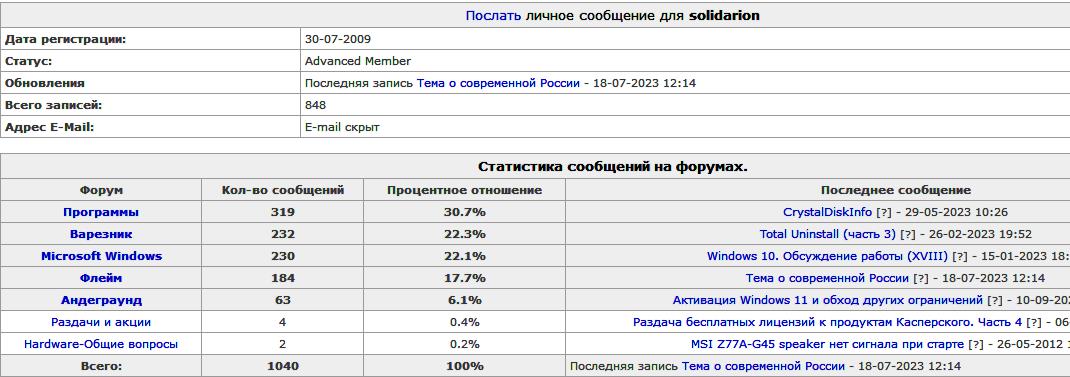Open the Раздачи и акции forum link
Viewport: 1070px width, 377px height.
[101, 322]
